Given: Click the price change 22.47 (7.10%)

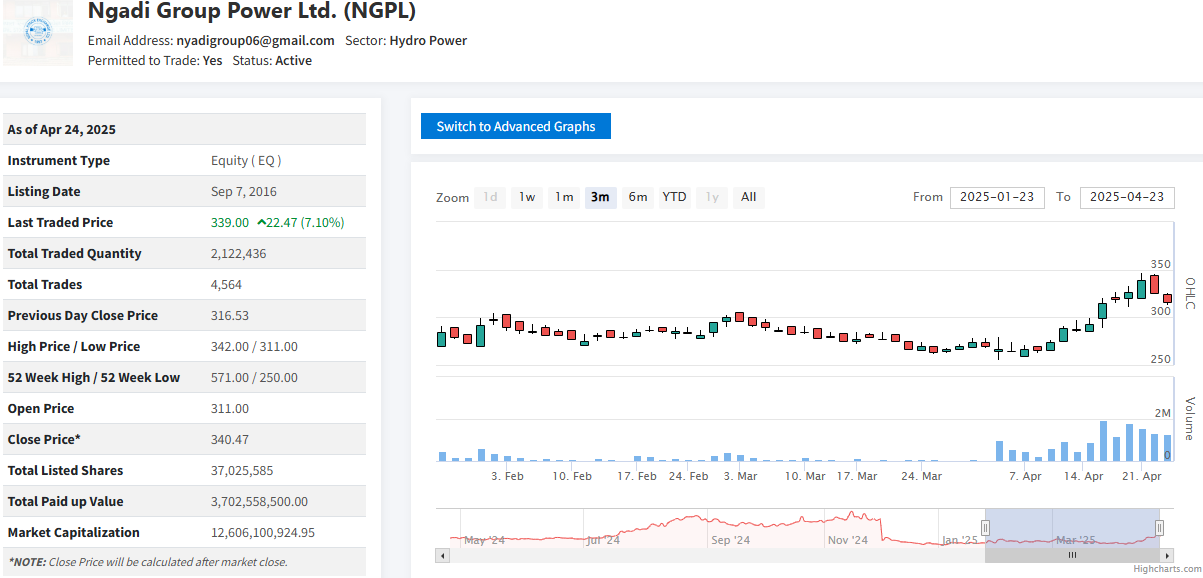Looking at the screenshot, I should (x=304, y=222).
